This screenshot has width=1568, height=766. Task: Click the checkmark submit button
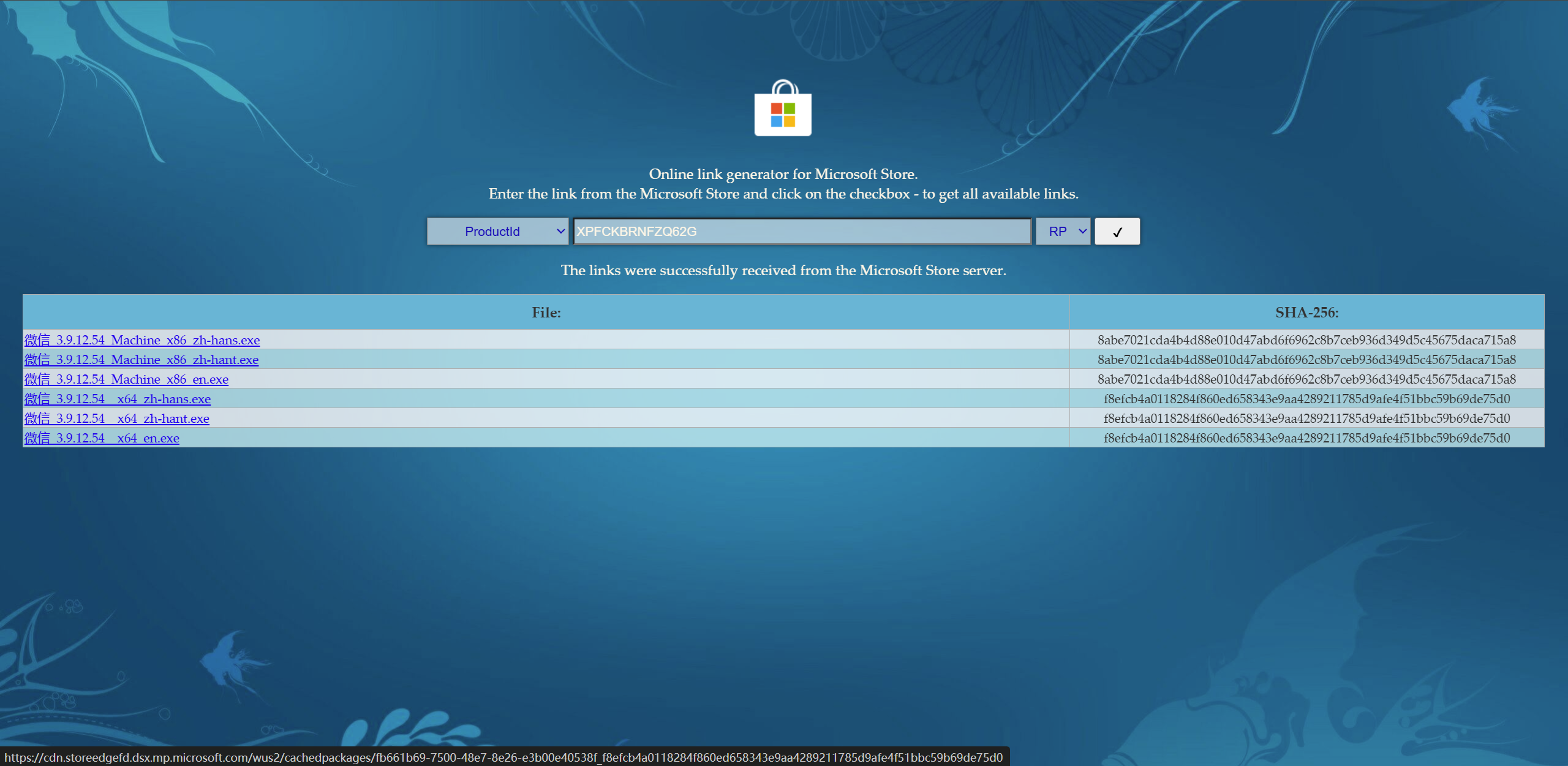pos(1117,232)
